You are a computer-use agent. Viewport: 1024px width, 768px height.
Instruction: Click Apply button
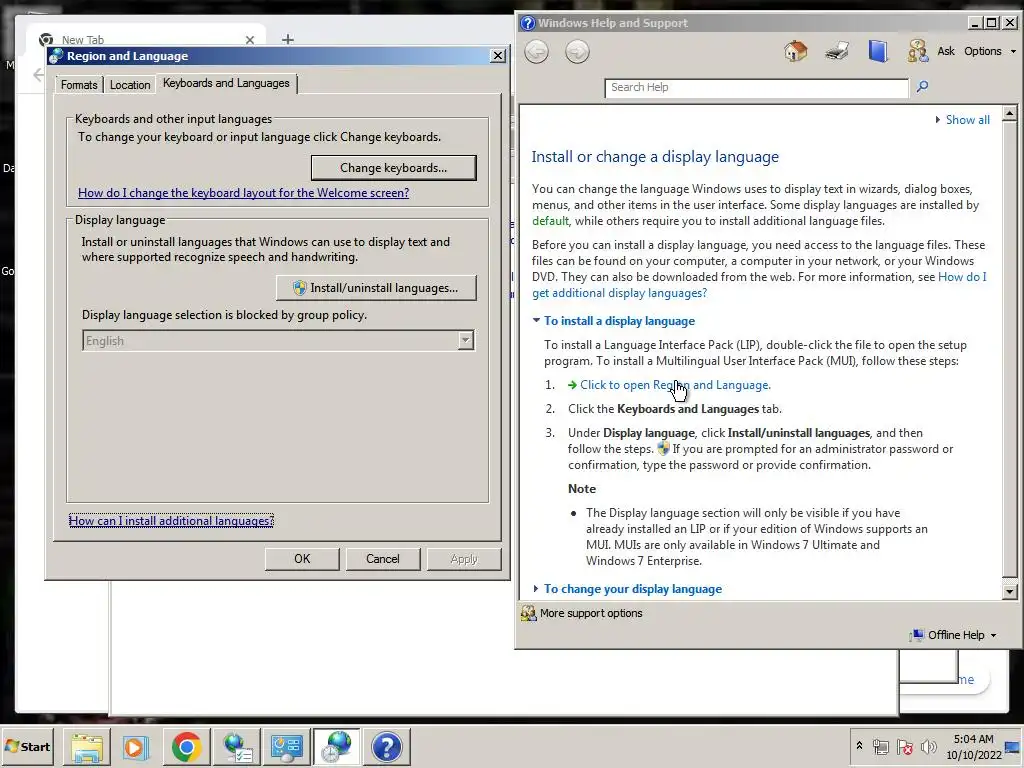click(x=464, y=559)
